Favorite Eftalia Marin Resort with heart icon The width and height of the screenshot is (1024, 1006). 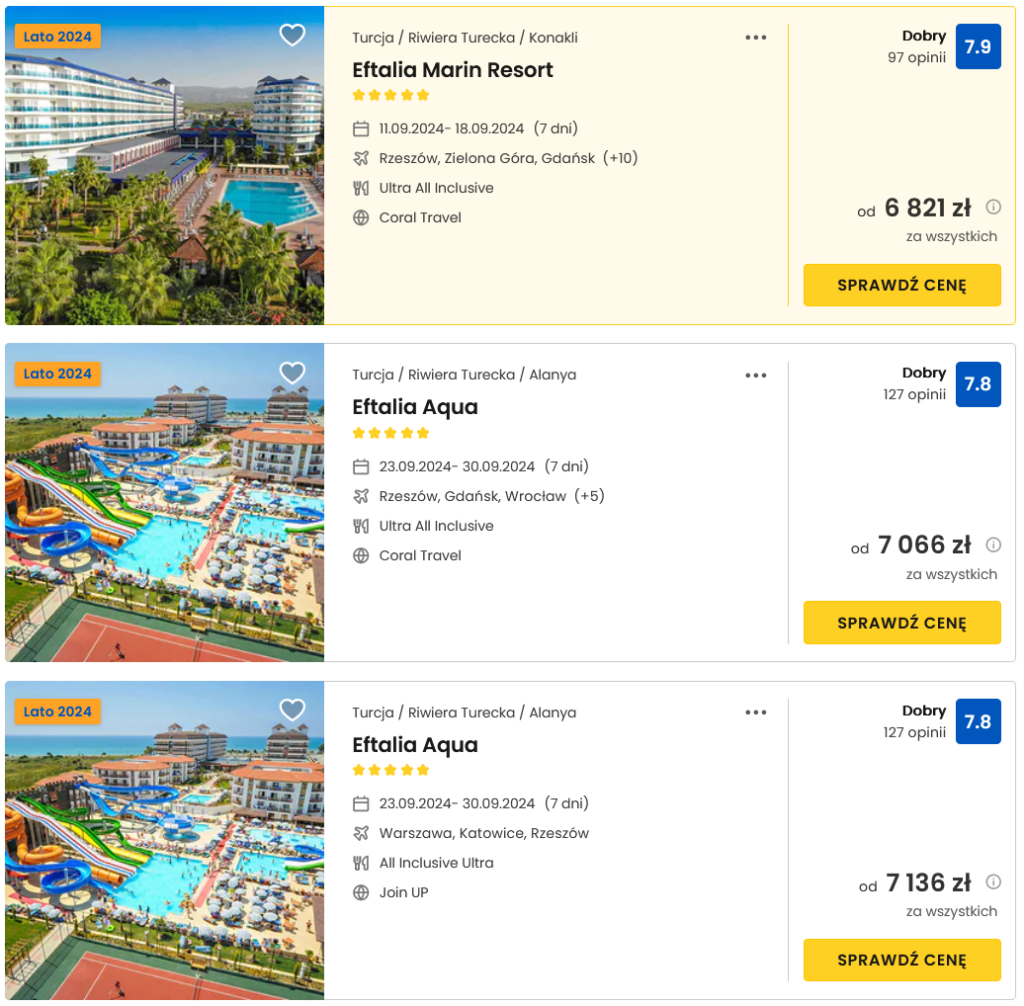(x=292, y=36)
